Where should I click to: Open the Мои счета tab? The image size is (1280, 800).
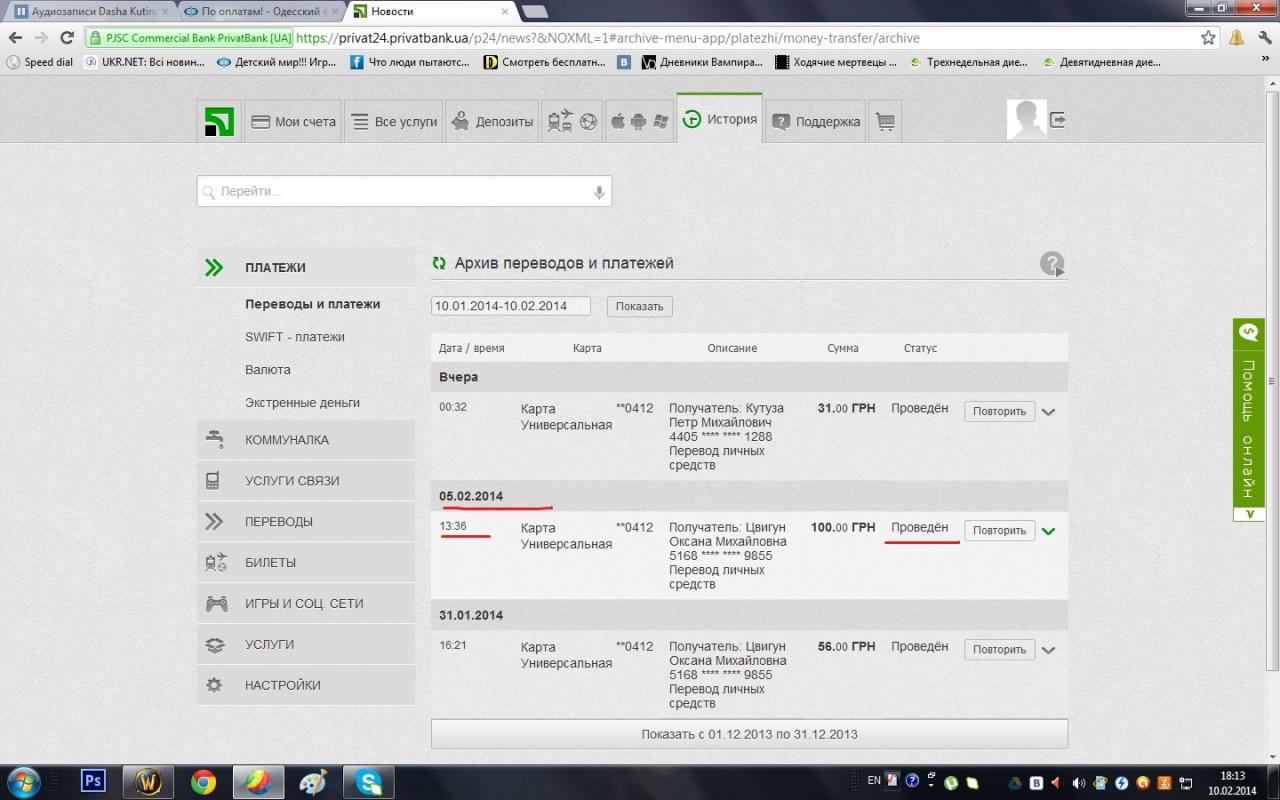293,121
